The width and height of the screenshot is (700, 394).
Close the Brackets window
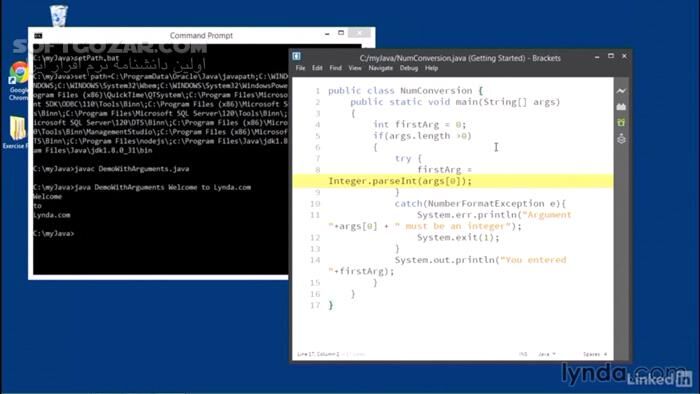624,56
